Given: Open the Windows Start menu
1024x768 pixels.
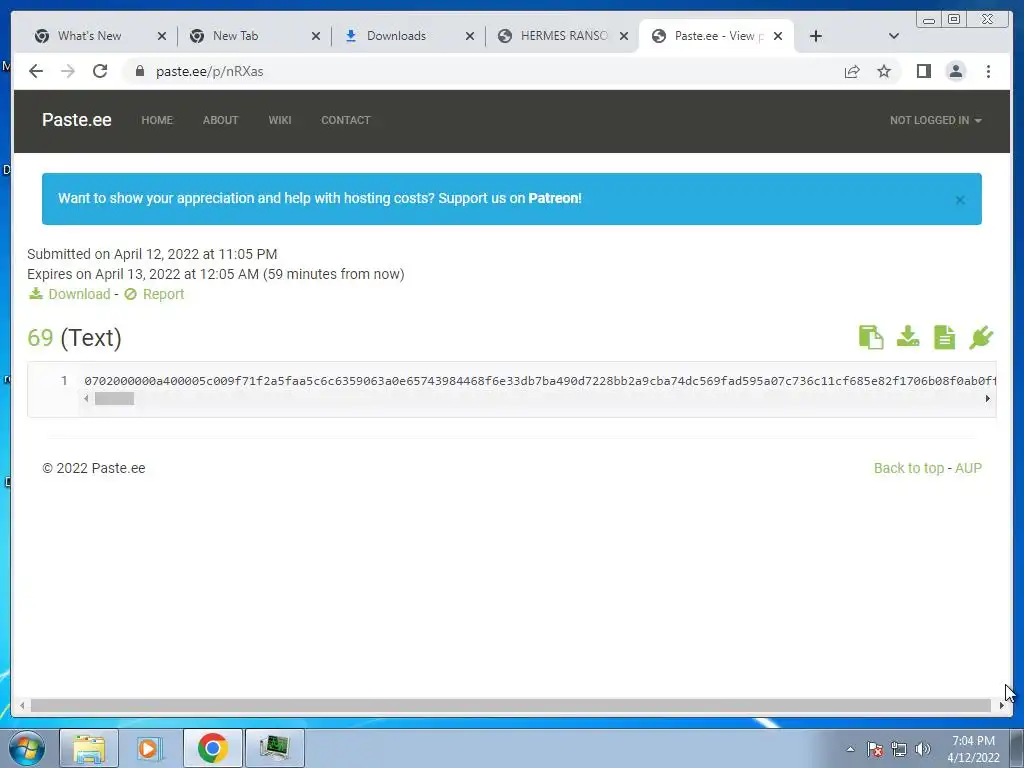Looking at the screenshot, I should (x=26, y=748).
